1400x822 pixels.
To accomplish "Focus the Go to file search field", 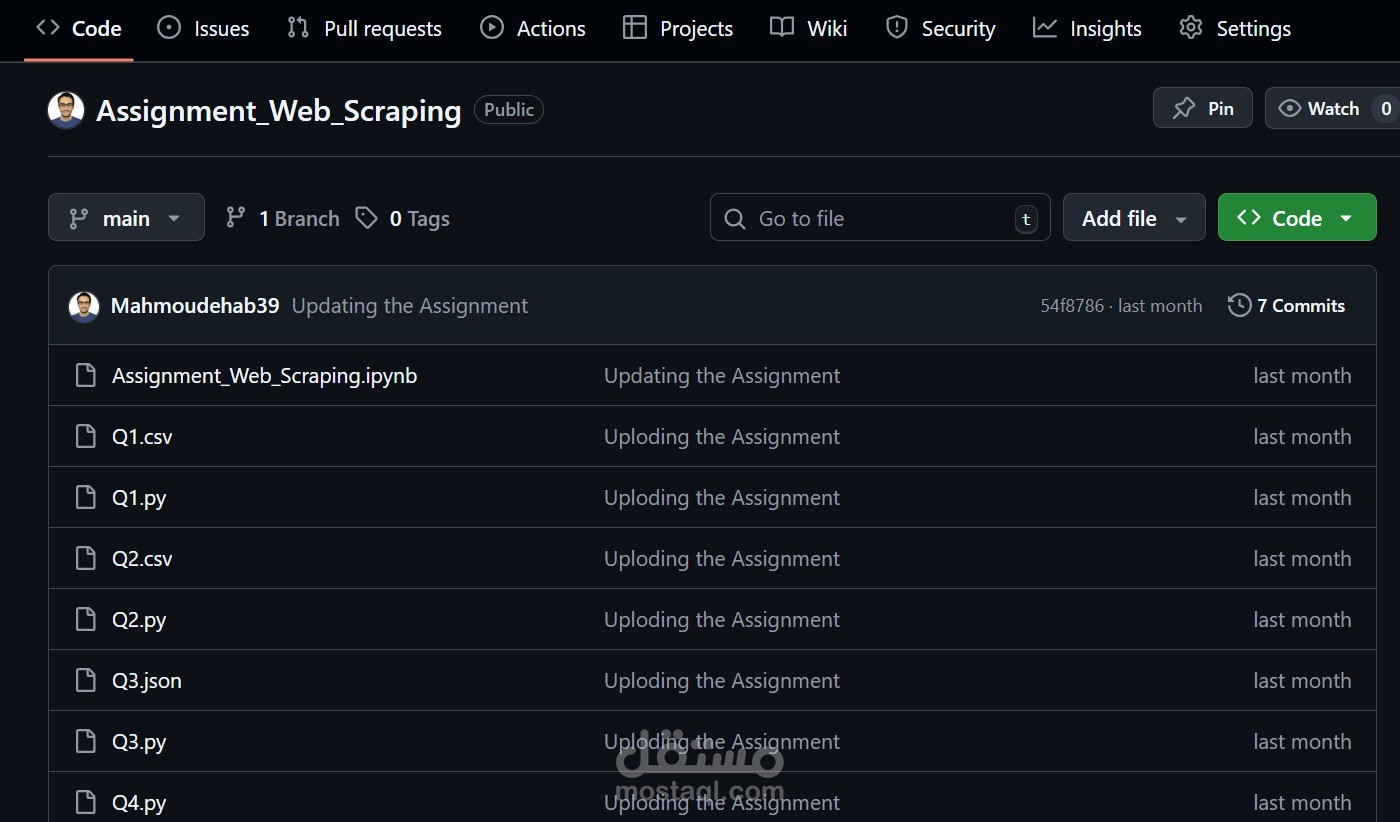I will 880,218.
